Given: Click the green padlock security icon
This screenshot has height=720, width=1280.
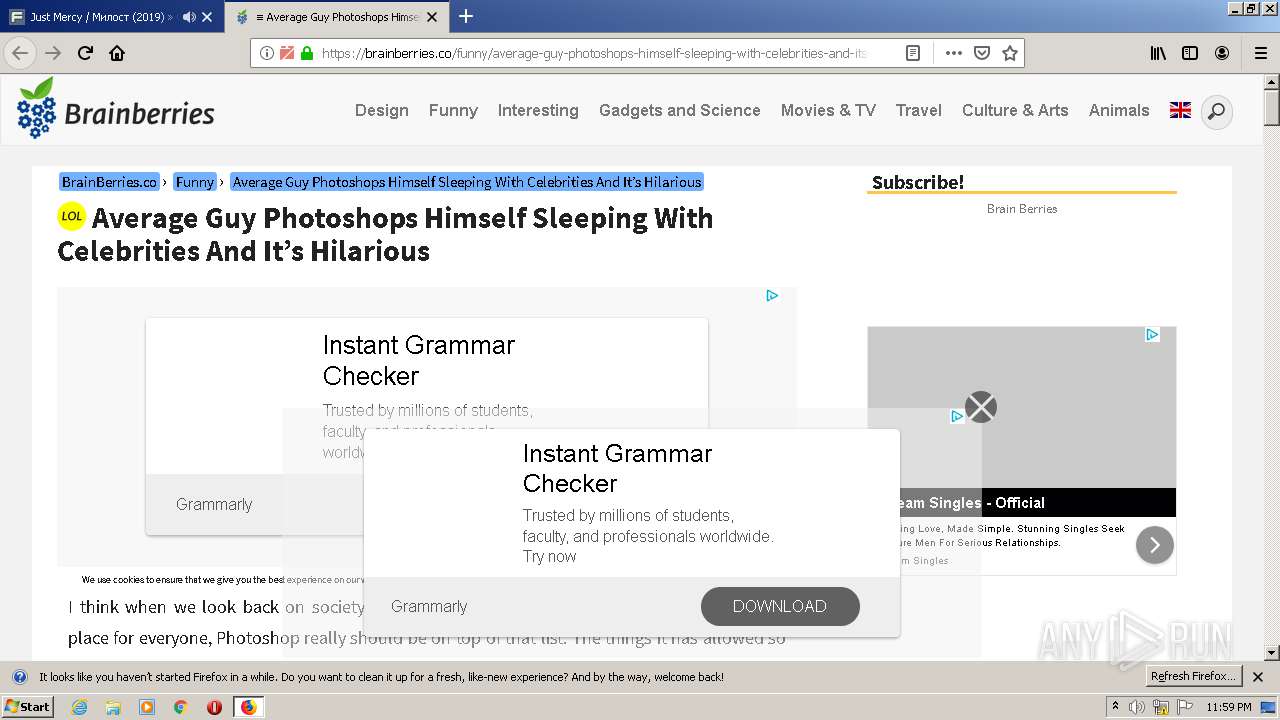Looking at the screenshot, I should coord(307,53).
